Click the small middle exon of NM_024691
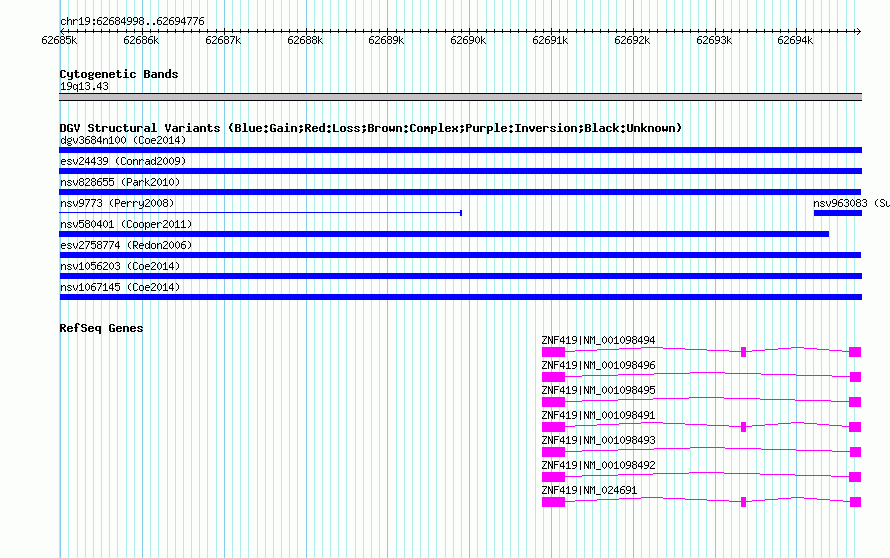890x558 pixels. (x=744, y=502)
